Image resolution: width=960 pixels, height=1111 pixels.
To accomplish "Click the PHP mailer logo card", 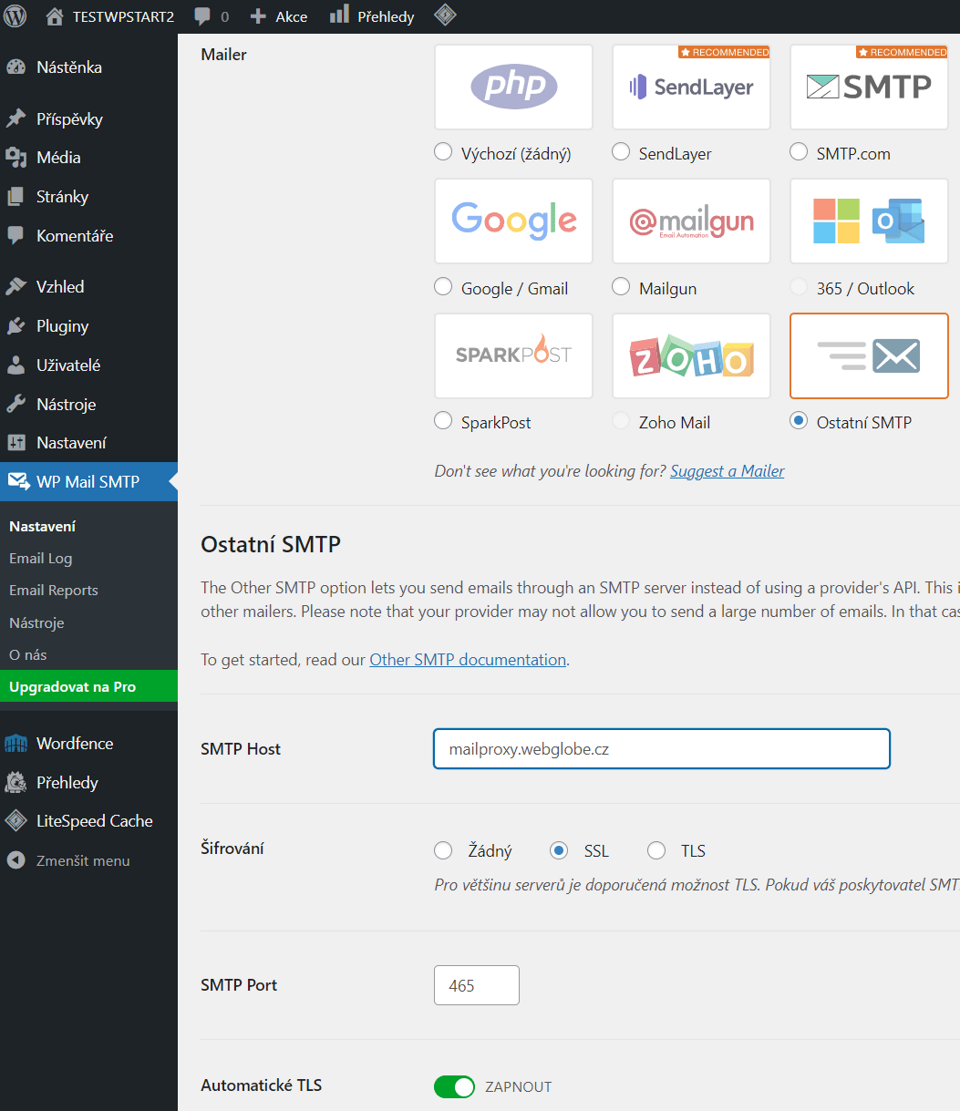I will [x=514, y=86].
